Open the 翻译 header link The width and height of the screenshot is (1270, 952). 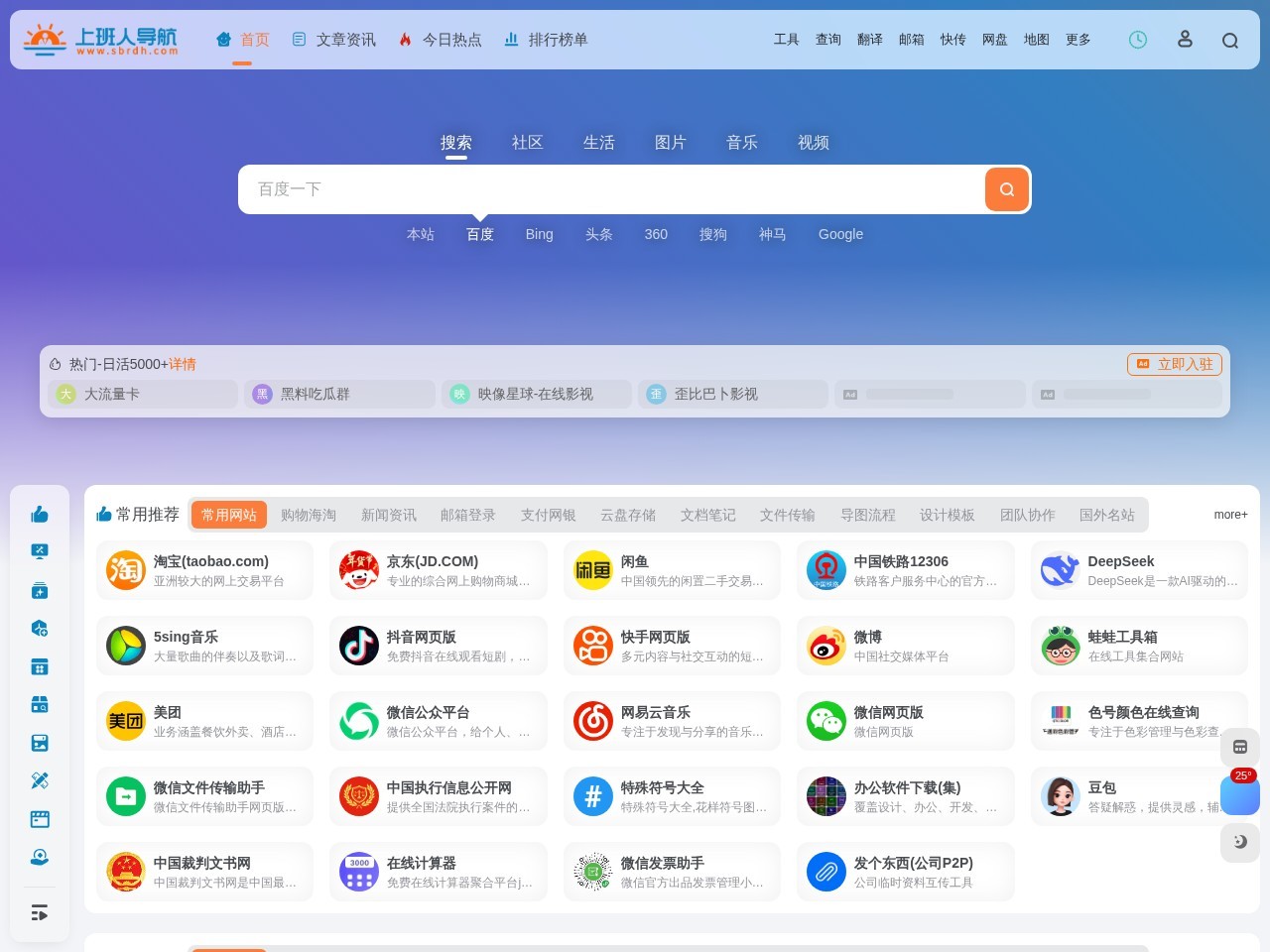870,40
